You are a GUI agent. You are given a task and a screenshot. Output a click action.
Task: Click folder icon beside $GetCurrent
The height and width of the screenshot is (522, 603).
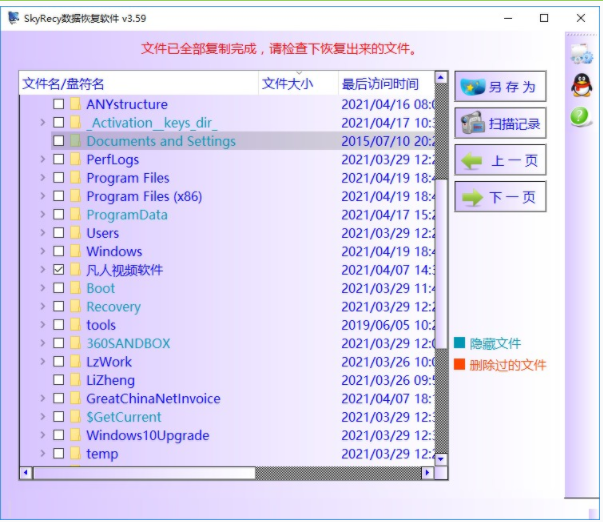75,416
